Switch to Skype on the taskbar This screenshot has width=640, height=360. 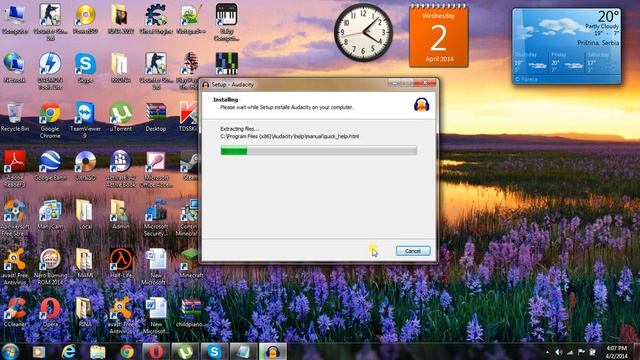(214, 351)
